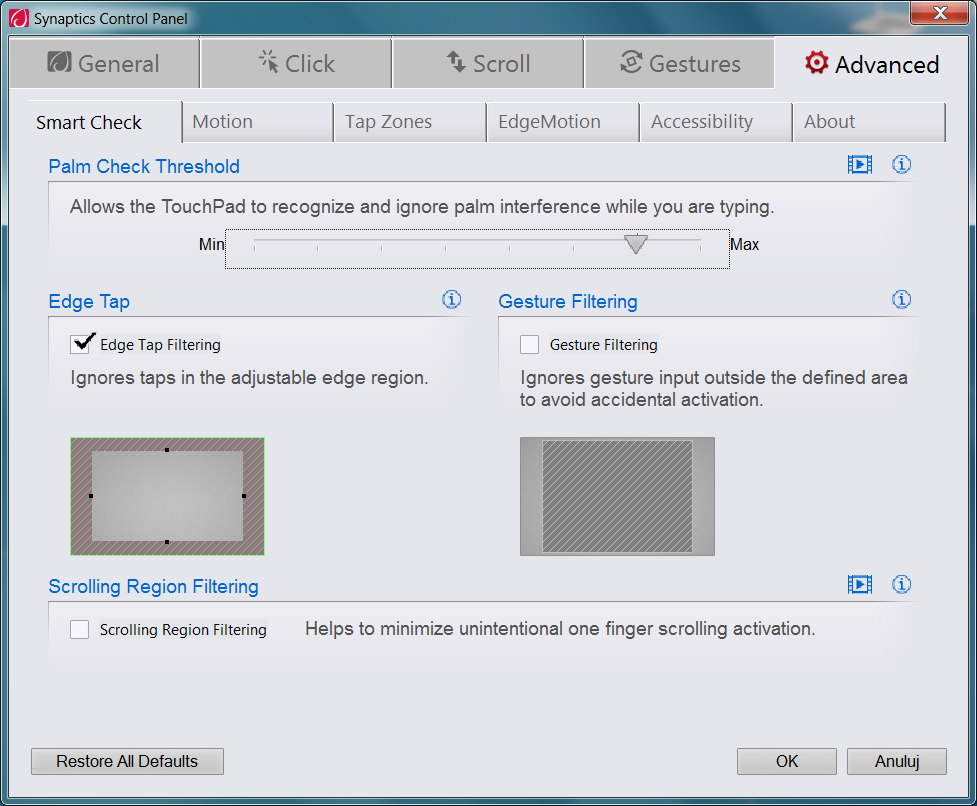977x806 pixels.
Task: Open the Tap Zones sub-tab
Action: point(411,122)
